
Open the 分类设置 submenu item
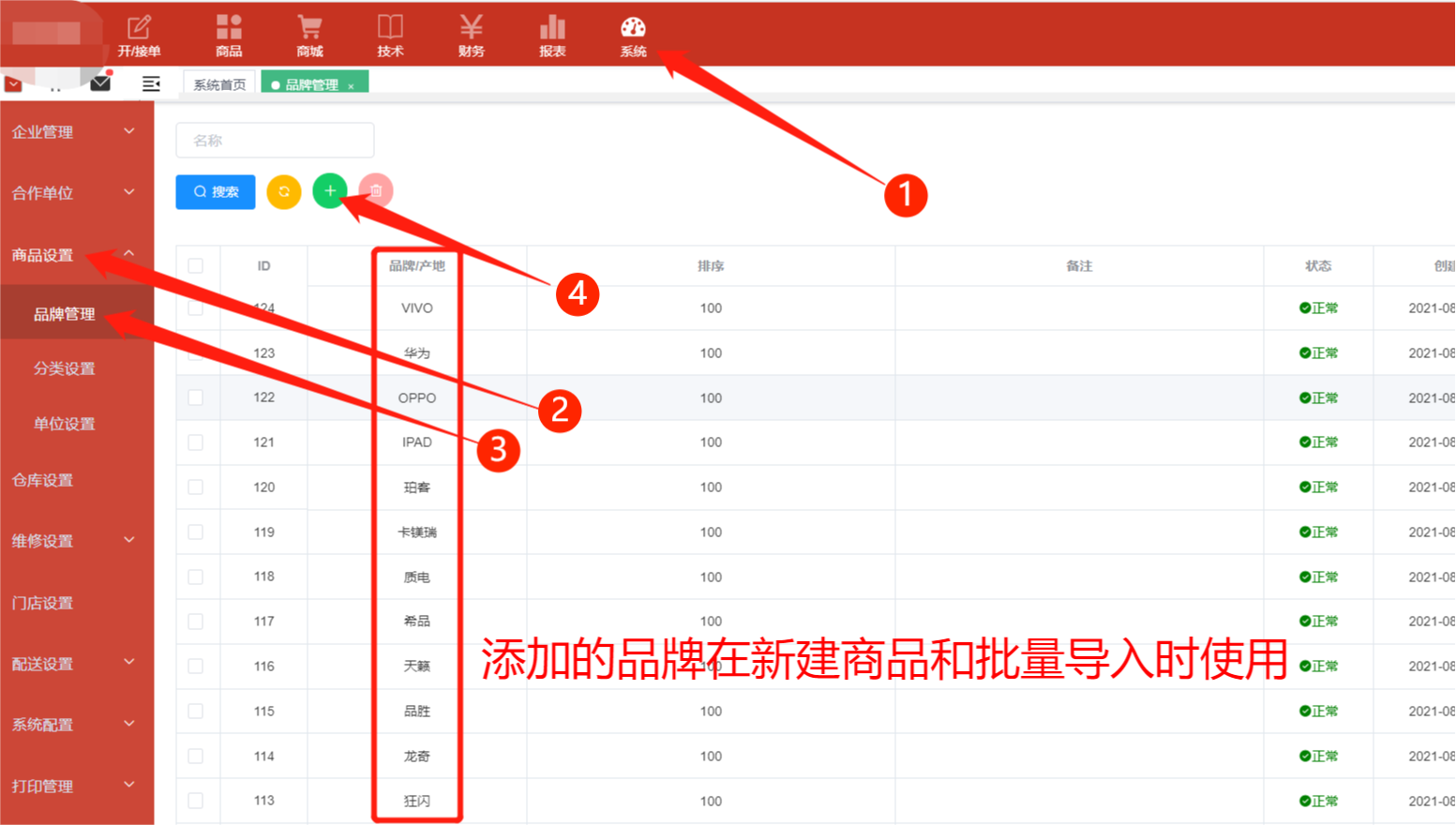tap(77, 368)
